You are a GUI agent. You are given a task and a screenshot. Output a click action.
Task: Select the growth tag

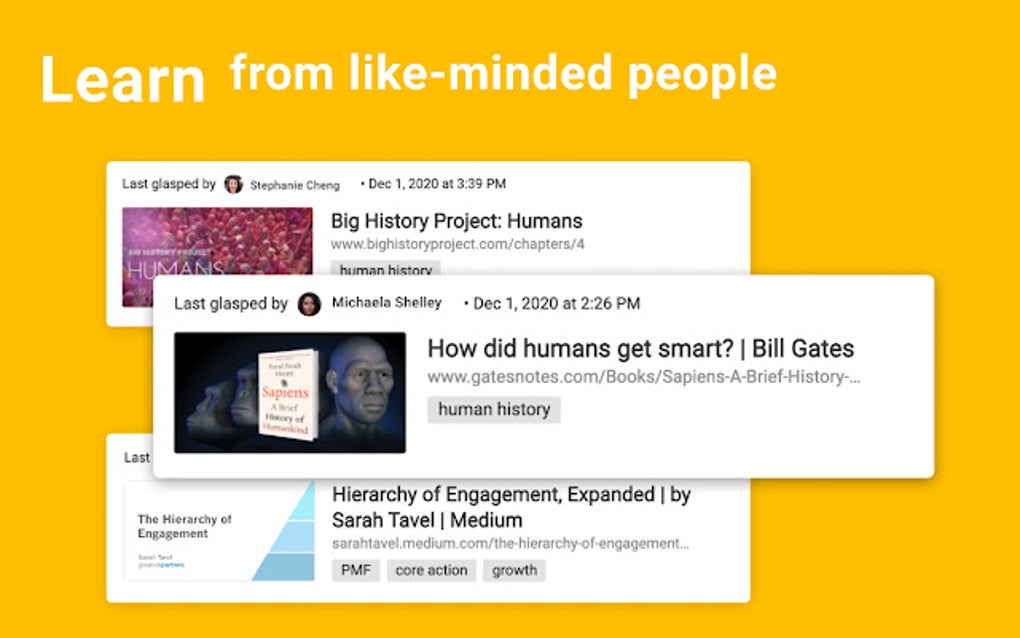[x=515, y=570]
